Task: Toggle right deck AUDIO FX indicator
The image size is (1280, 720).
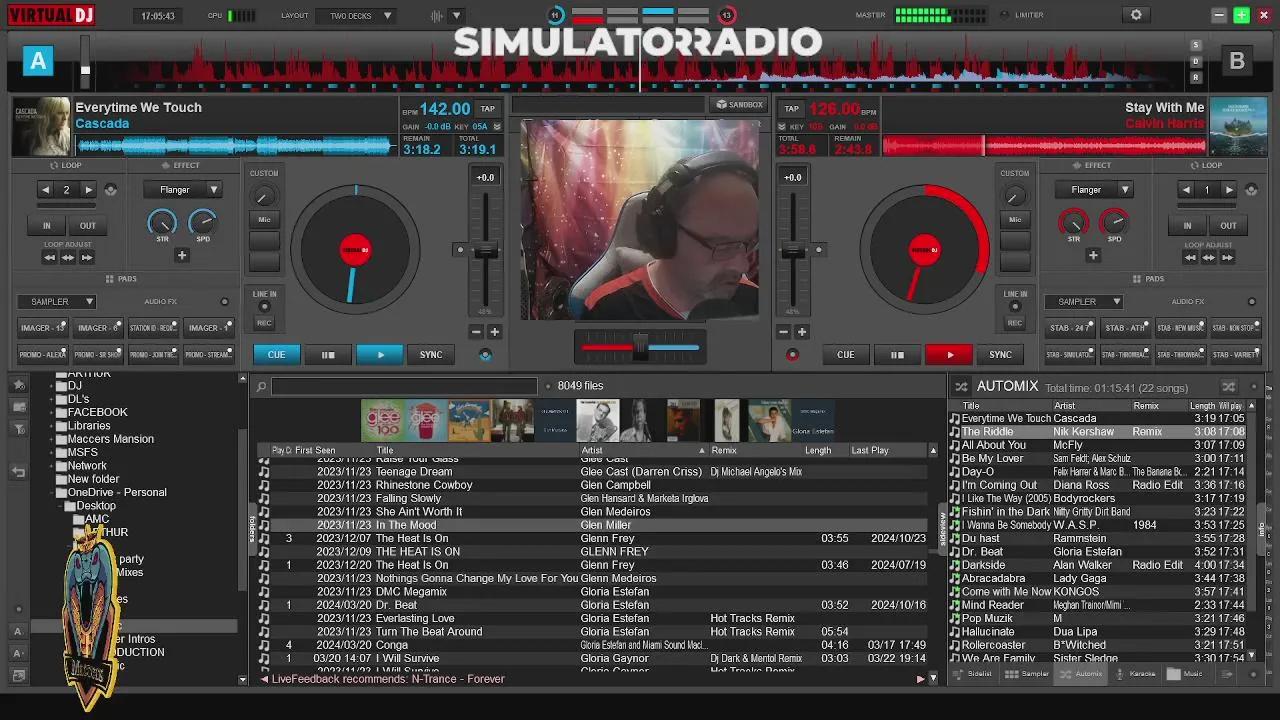Action: (x=1251, y=302)
